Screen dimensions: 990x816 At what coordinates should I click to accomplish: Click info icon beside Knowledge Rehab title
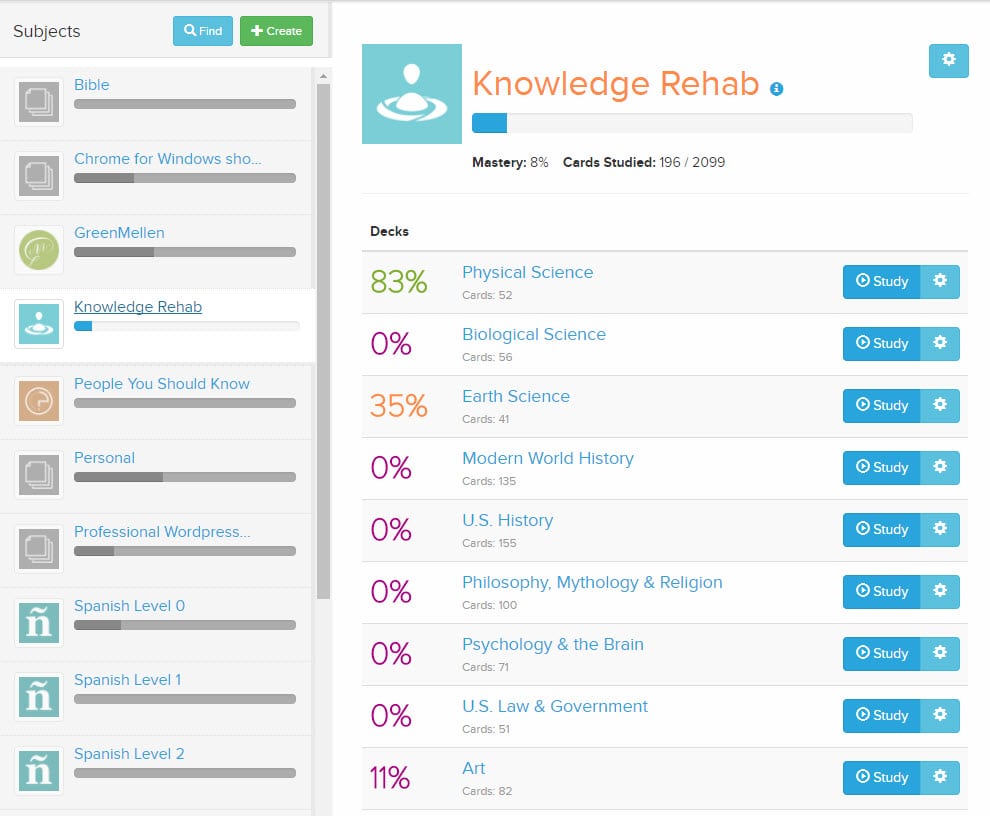point(777,89)
